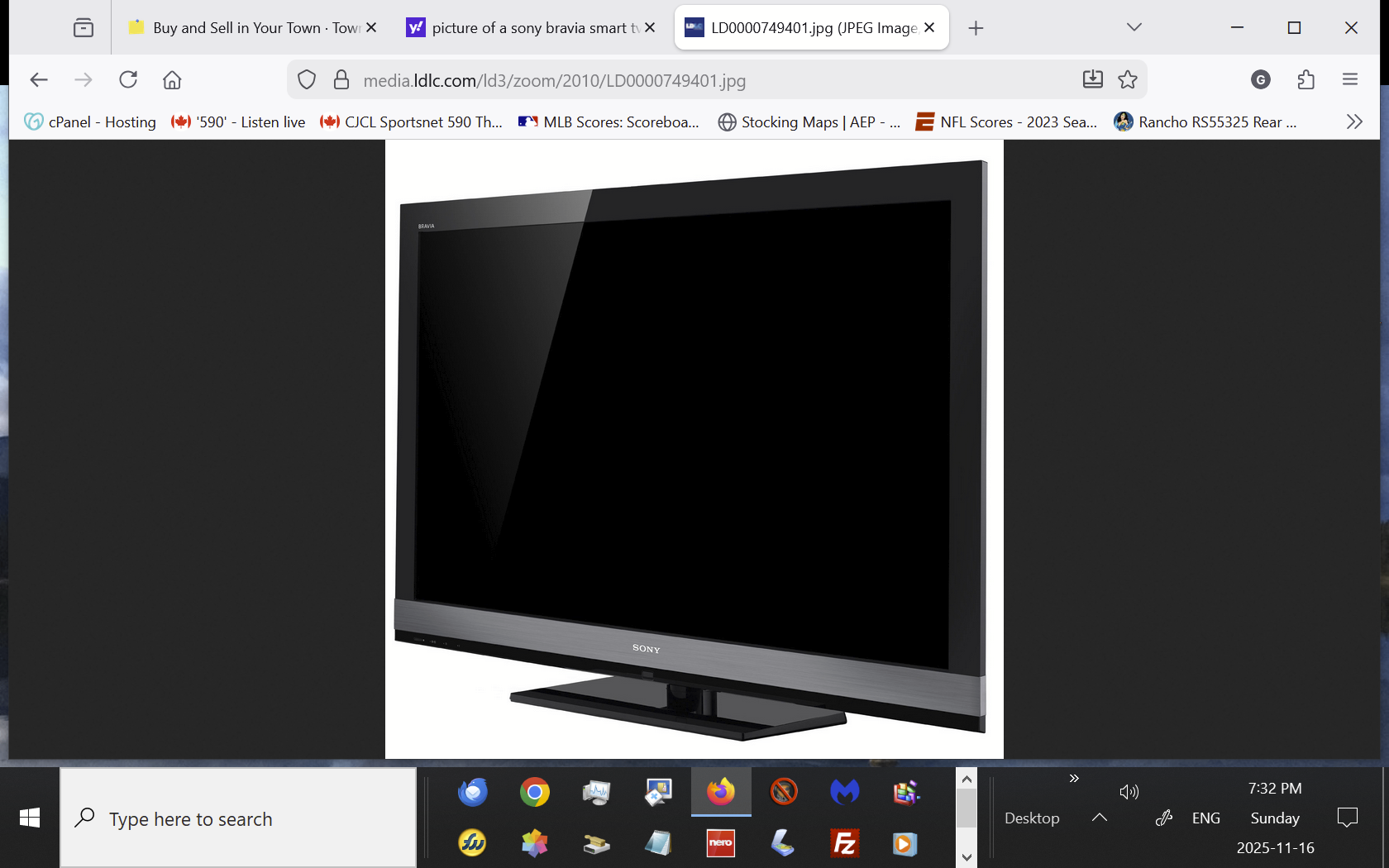Open the MLB Scores bookmark
This screenshot has height=868, width=1389.
(609, 122)
